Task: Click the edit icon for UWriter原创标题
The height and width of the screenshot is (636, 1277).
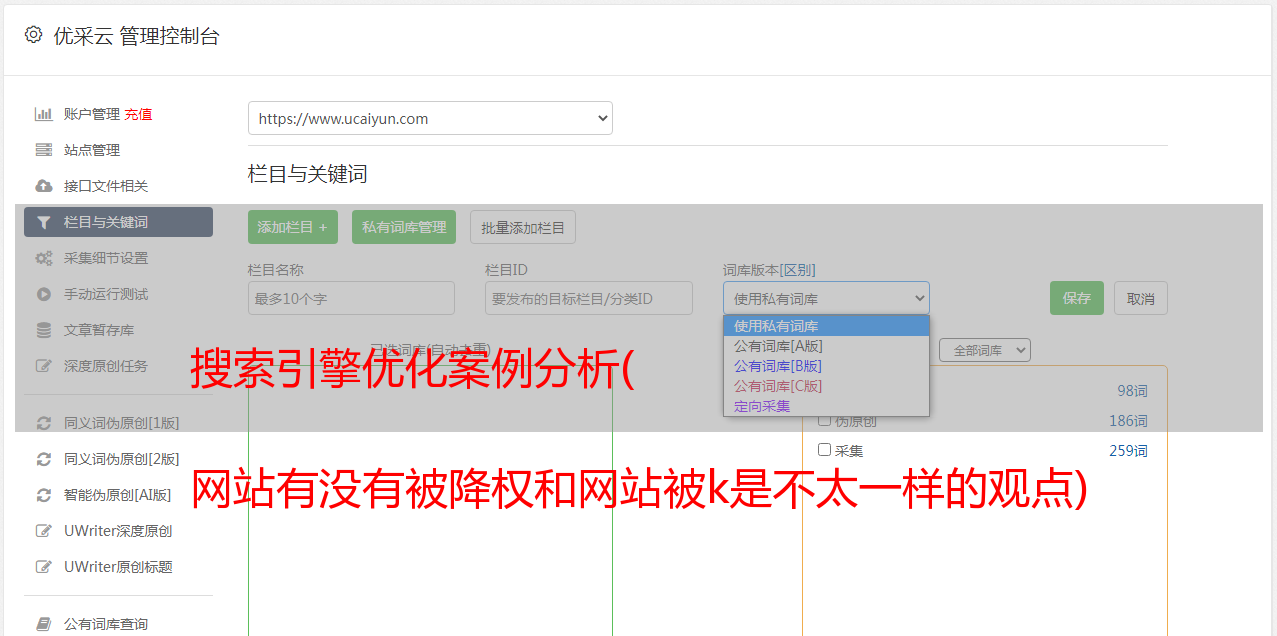Action: 43,567
